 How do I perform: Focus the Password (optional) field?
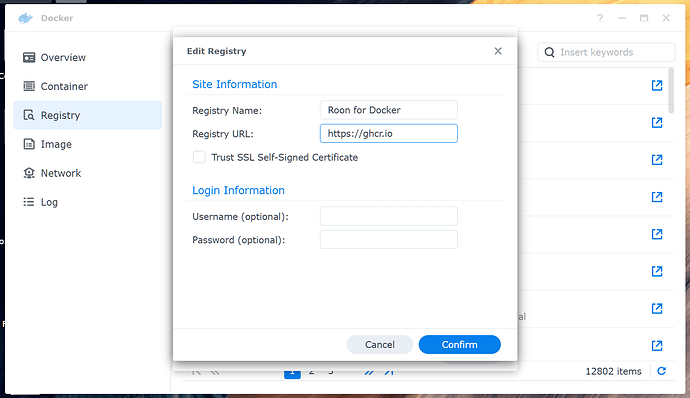click(x=389, y=240)
